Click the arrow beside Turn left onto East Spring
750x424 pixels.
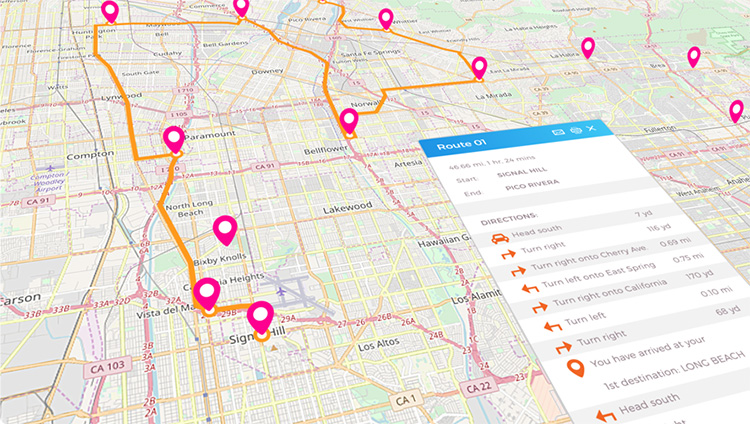[530, 289]
